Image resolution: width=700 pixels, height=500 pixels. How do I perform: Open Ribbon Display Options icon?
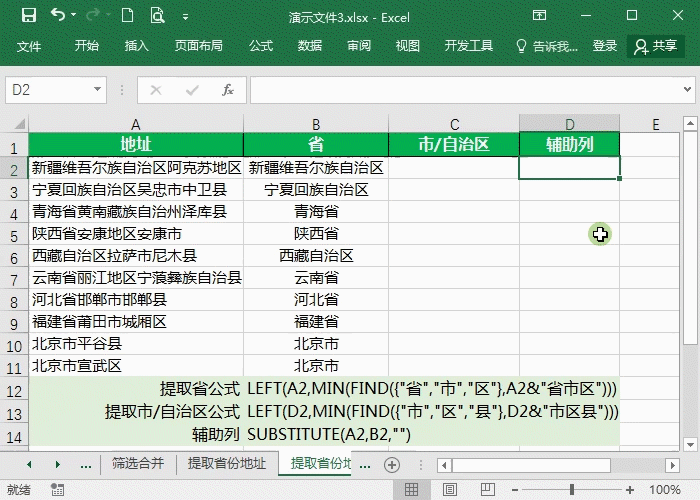pos(539,16)
